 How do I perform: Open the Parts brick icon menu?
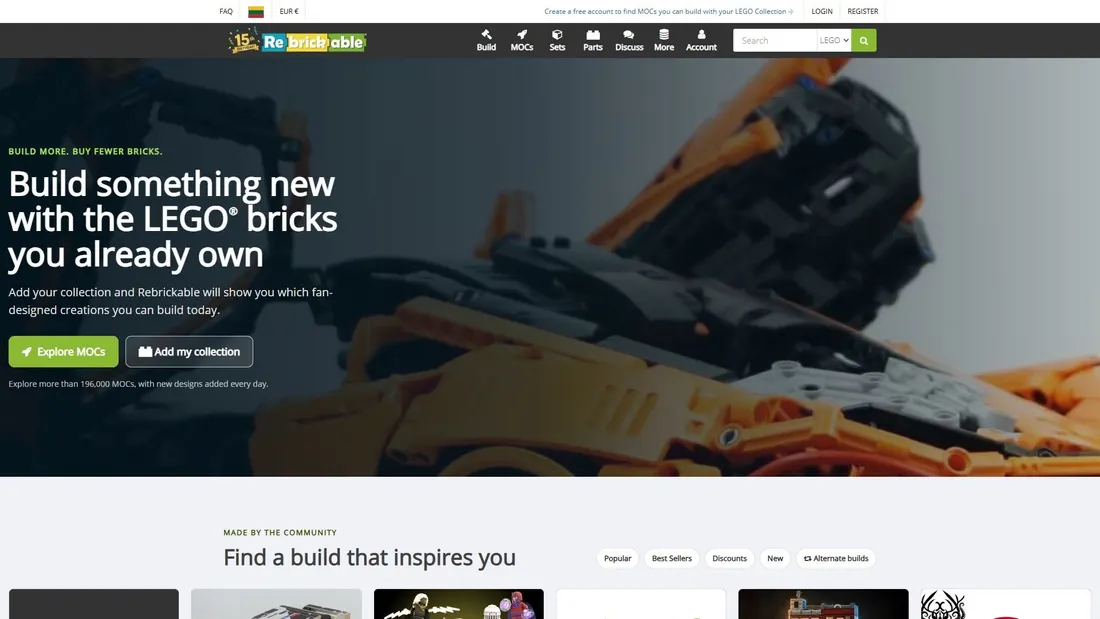[x=593, y=41]
